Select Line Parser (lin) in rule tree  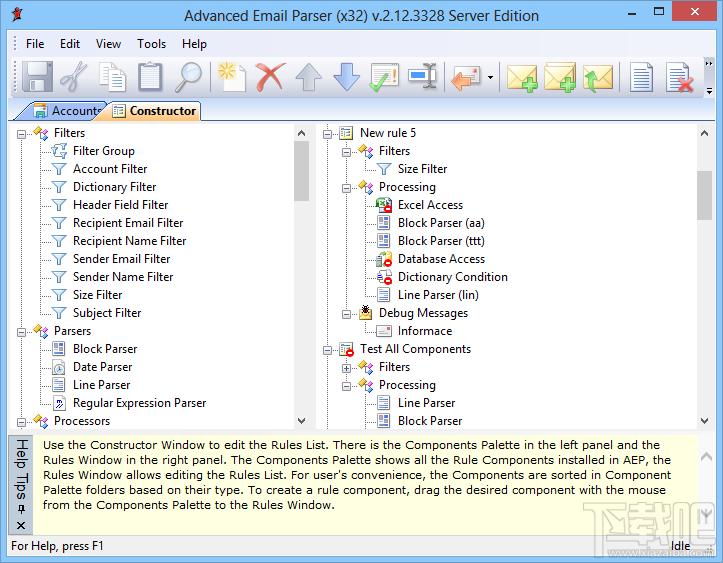click(x=438, y=295)
